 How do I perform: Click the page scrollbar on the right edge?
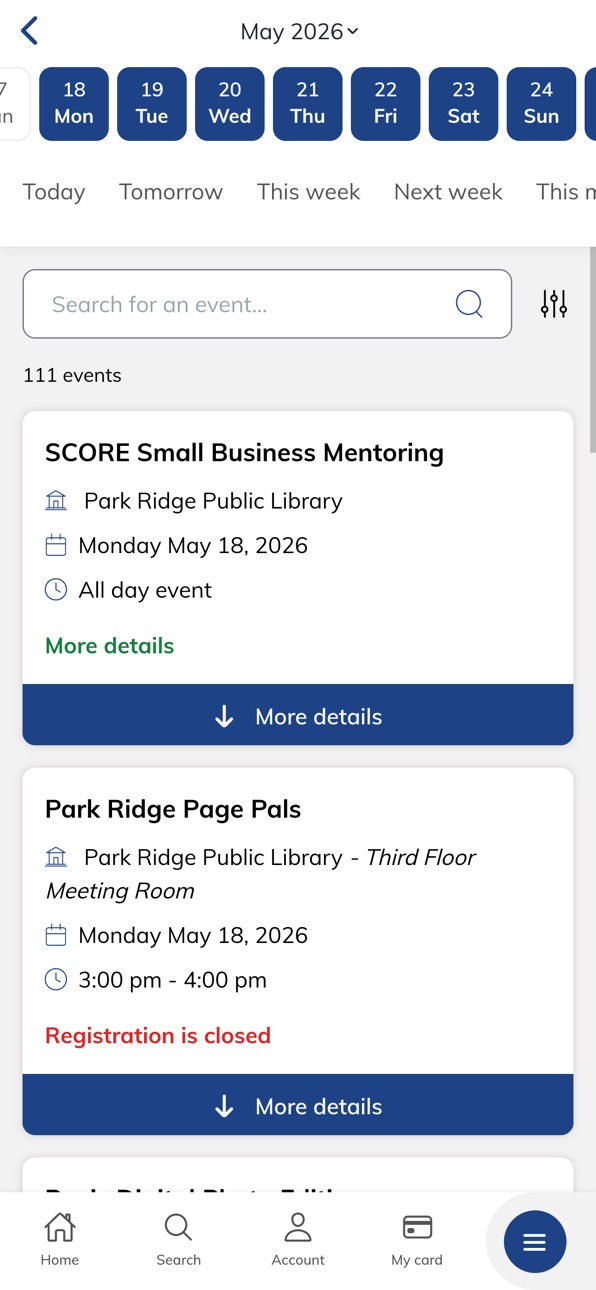pos(592,350)
